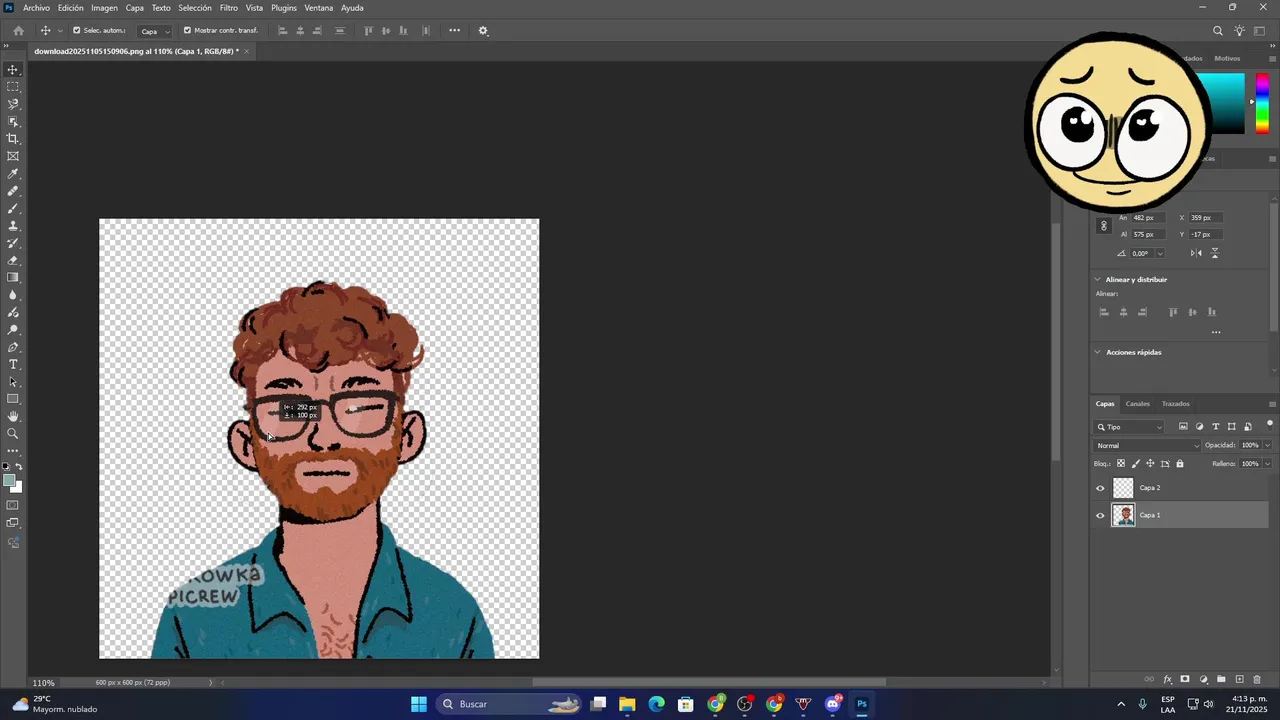Select the Type tool
Screen dimensions: 1280x720
coord(13,364)
